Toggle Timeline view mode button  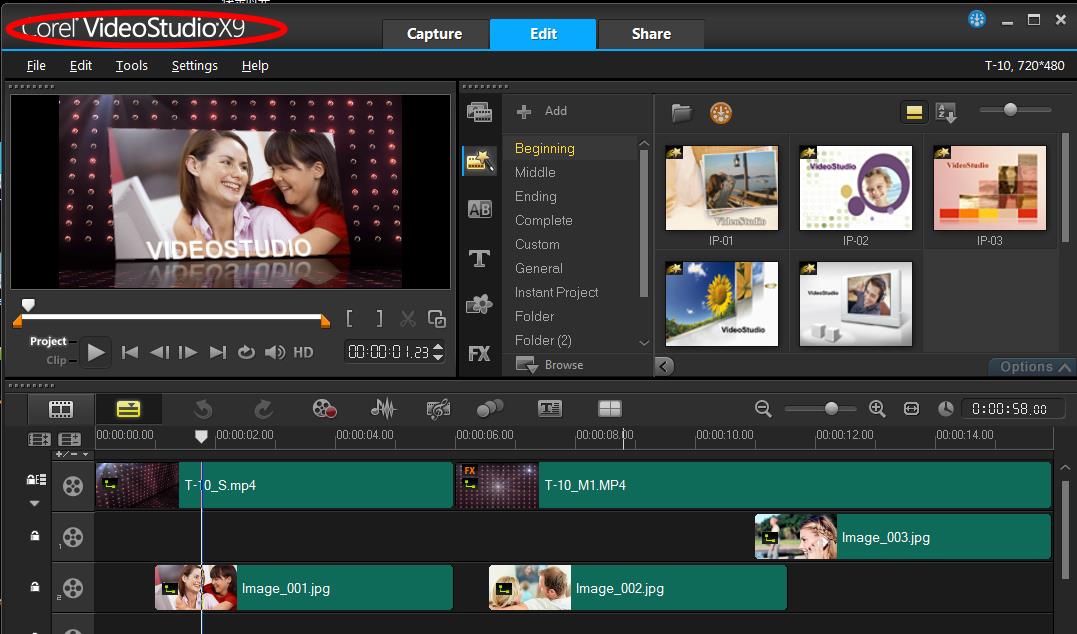pos(128,409)
